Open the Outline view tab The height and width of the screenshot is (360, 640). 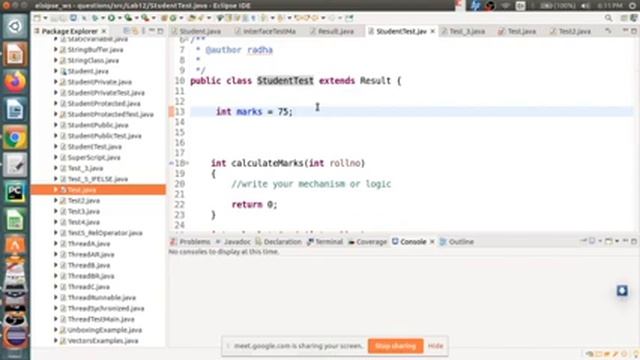click(x=457, y=242)
